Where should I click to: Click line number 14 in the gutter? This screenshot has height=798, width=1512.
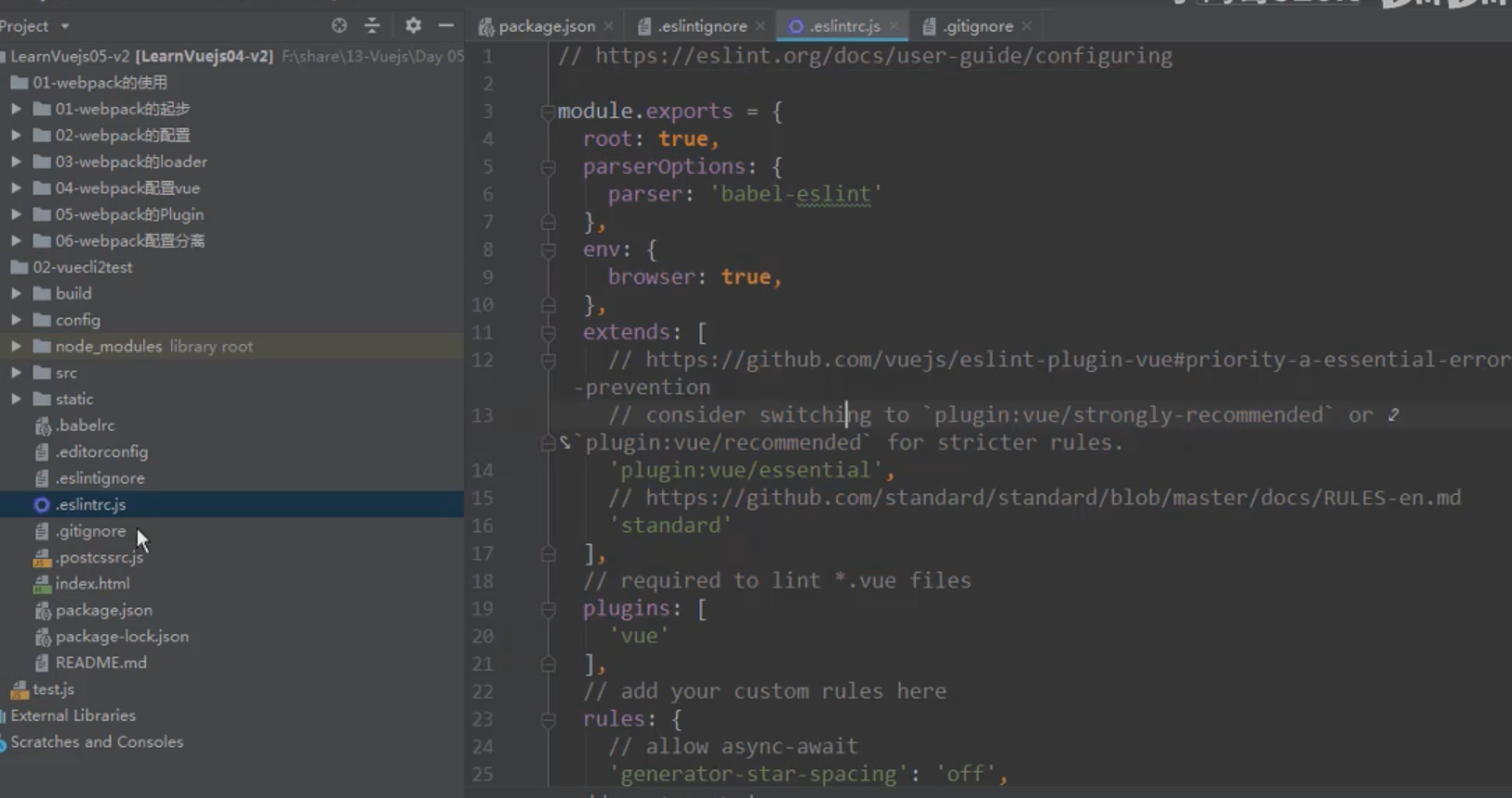click(x=482, y=471)
